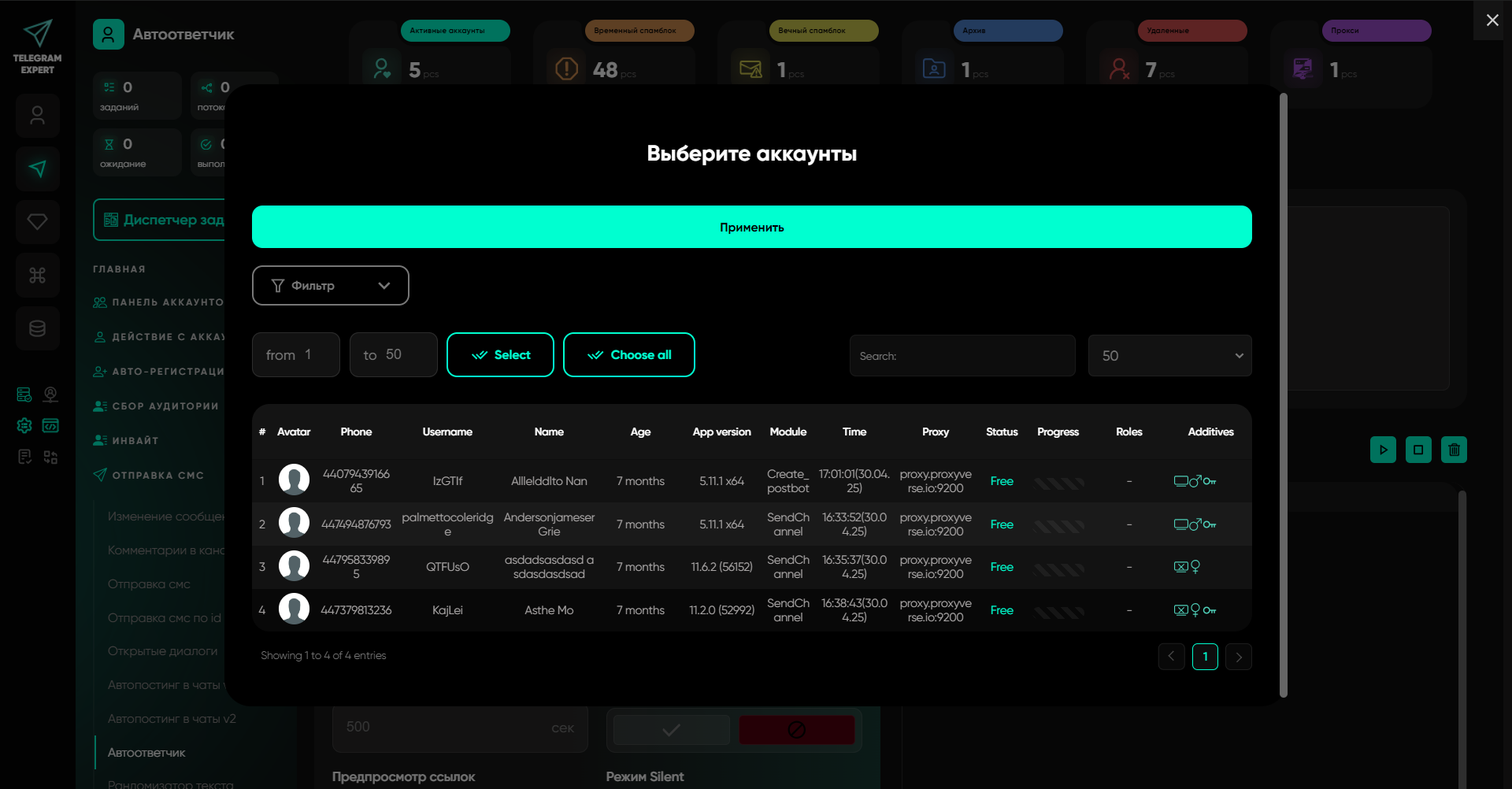Screen dimensions: 1512x789
Task: Open the database sidebar icon
Action: click(37, 328)
